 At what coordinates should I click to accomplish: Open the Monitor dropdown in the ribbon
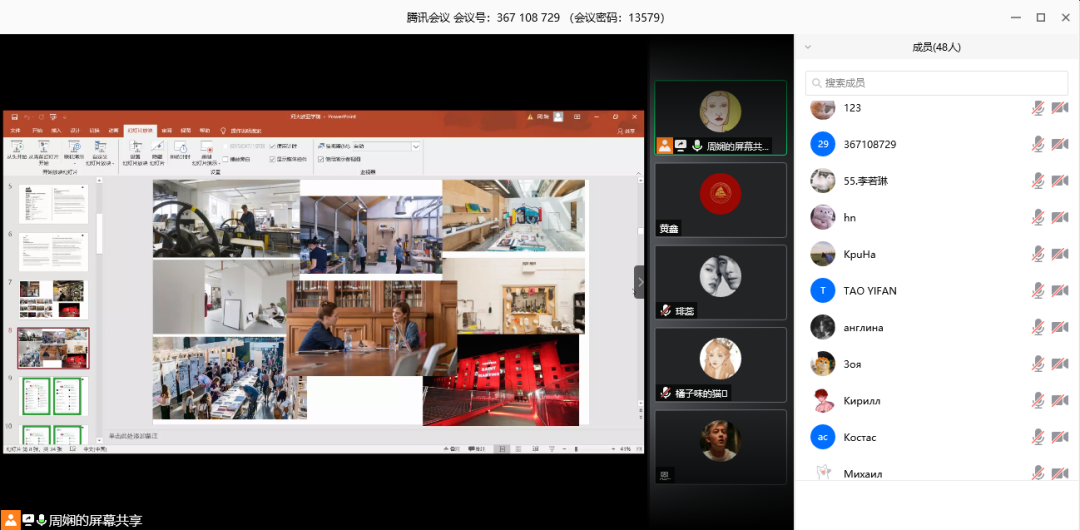click(x=416, y=146)
